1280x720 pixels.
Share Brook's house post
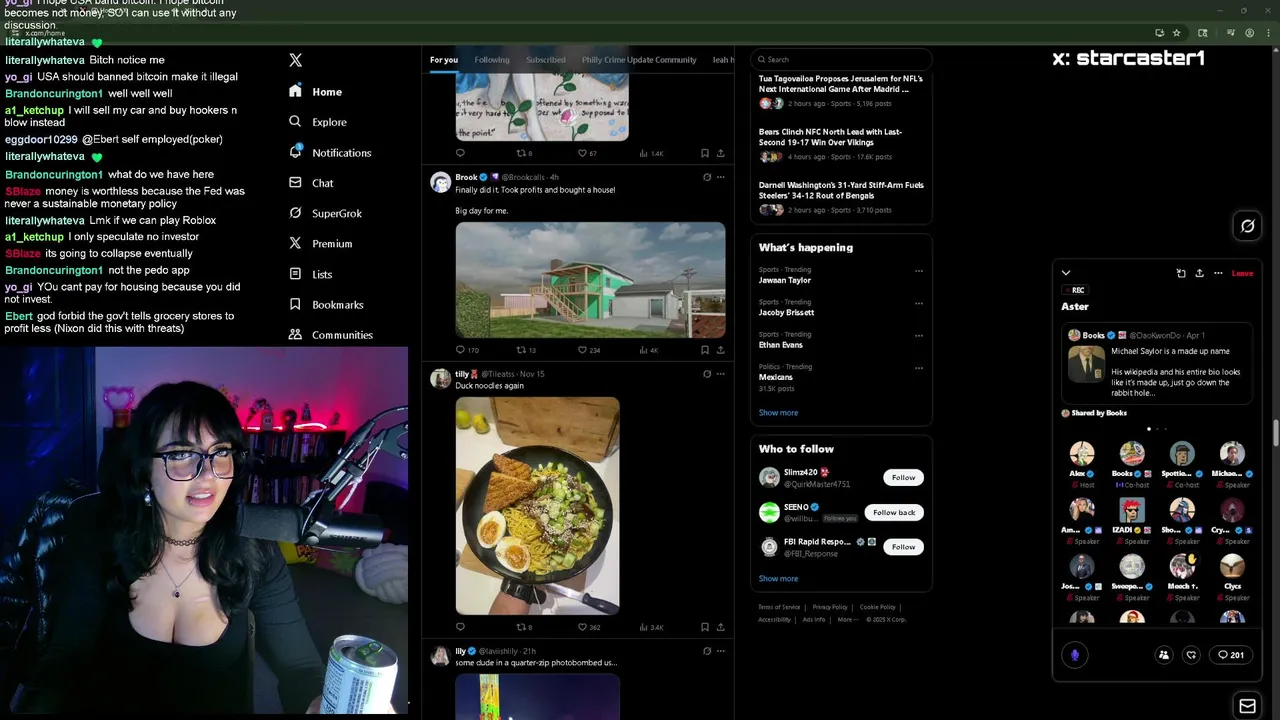720,350
